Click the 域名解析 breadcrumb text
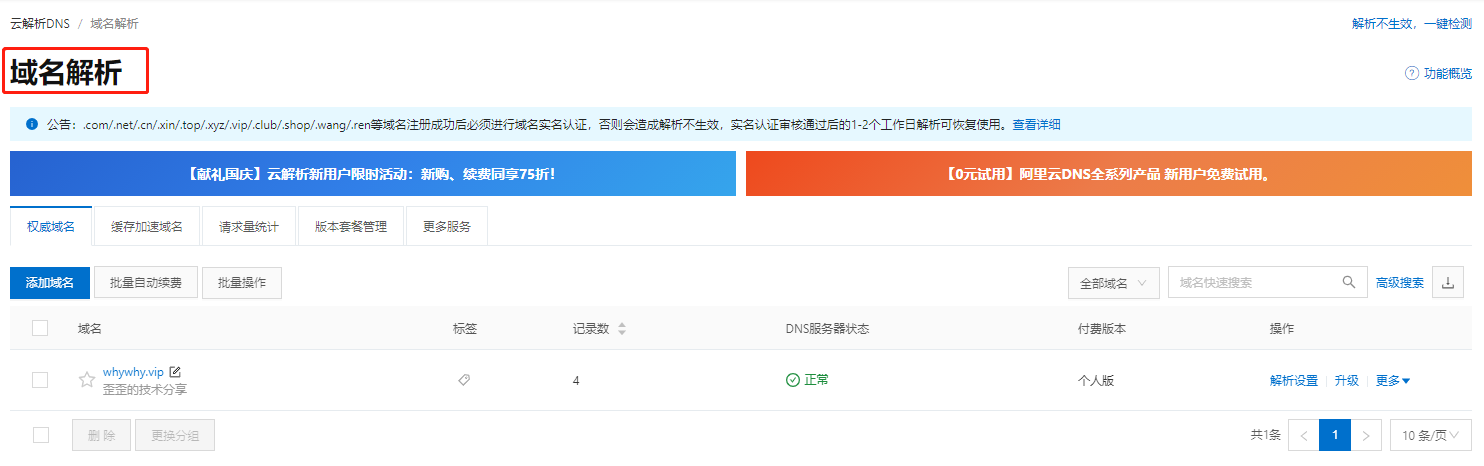 (115, 23)
